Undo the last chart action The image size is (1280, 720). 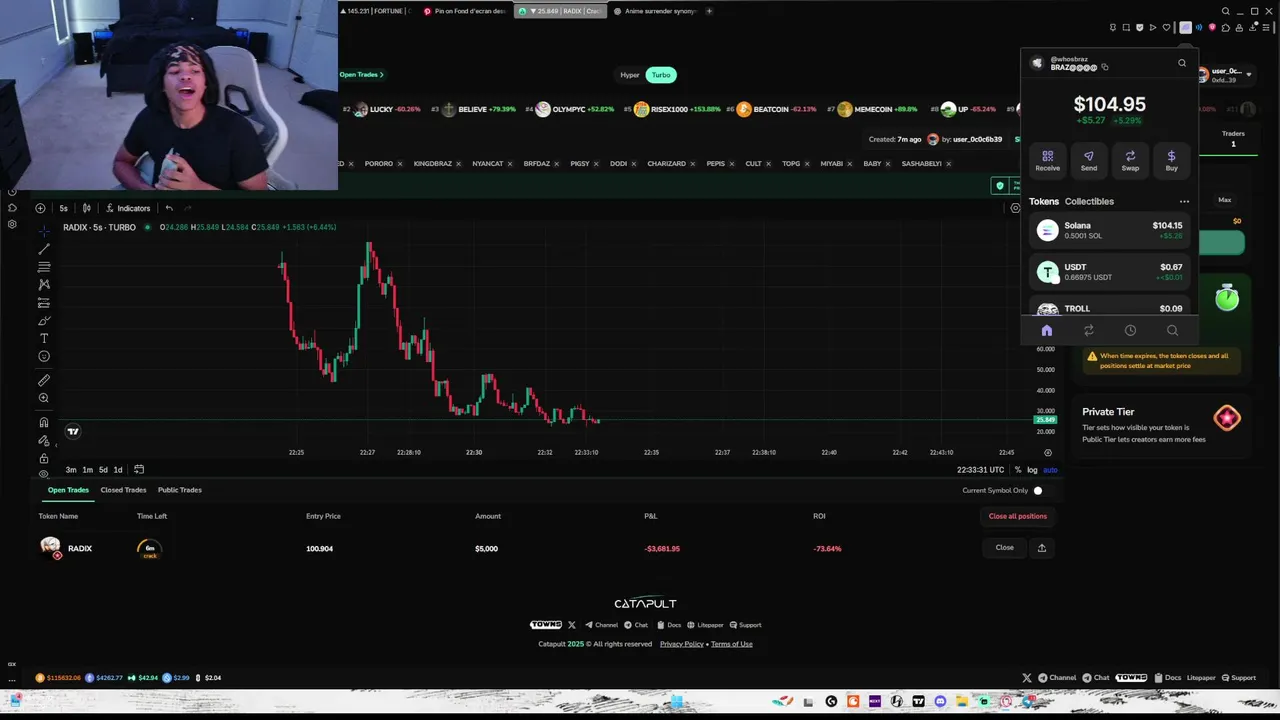point(169,208)
